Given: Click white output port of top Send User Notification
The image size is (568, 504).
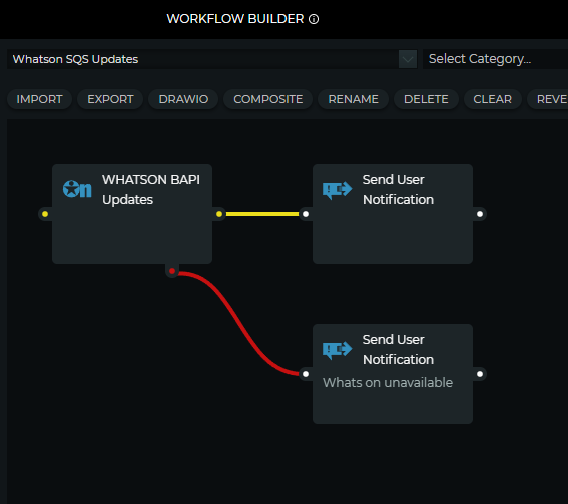Looking at the screenshot, I should coord(480,214).
